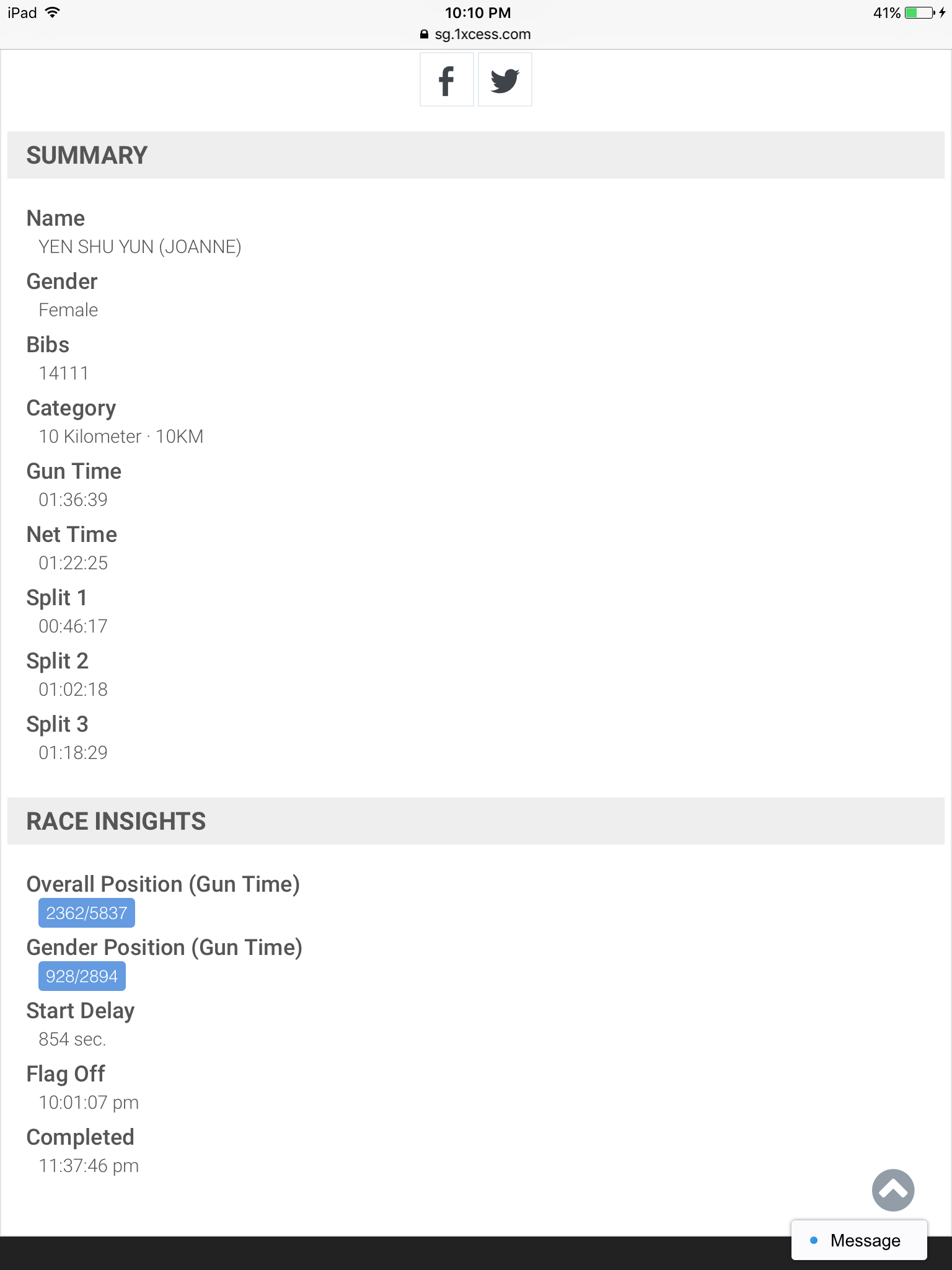Tap the Flag Off time 10:01:07 pm

tap(89, 1103)
